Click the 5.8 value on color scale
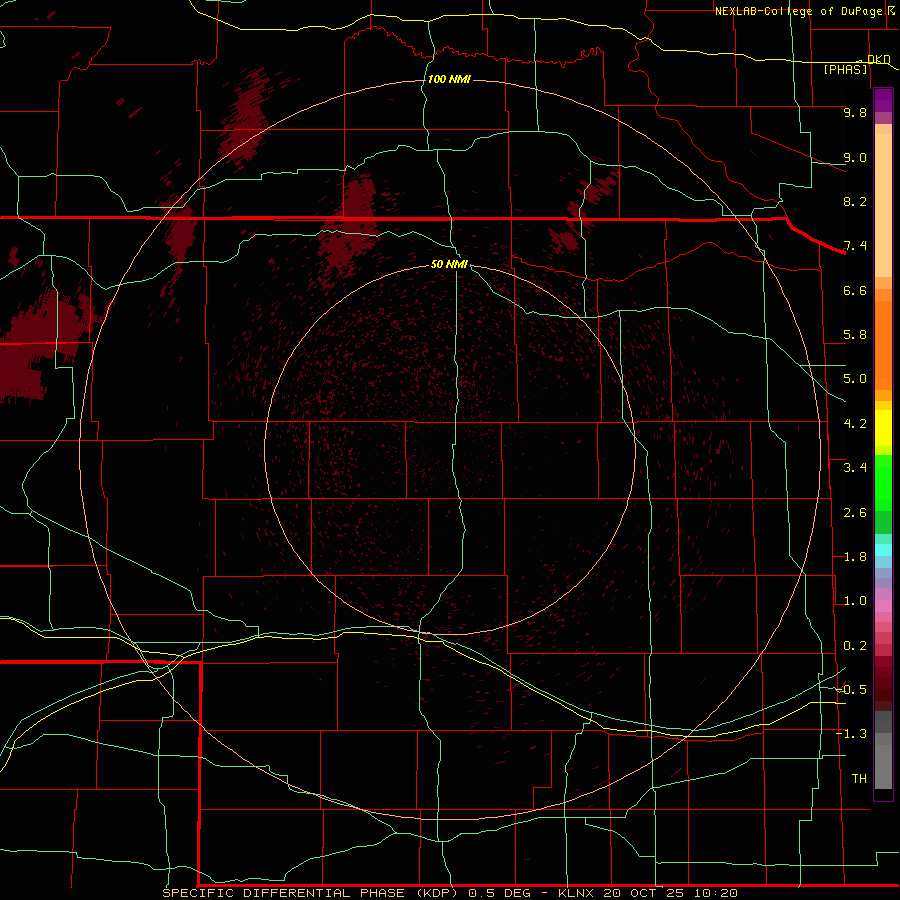This screenshot has width=900, height=900. (855, 335)
